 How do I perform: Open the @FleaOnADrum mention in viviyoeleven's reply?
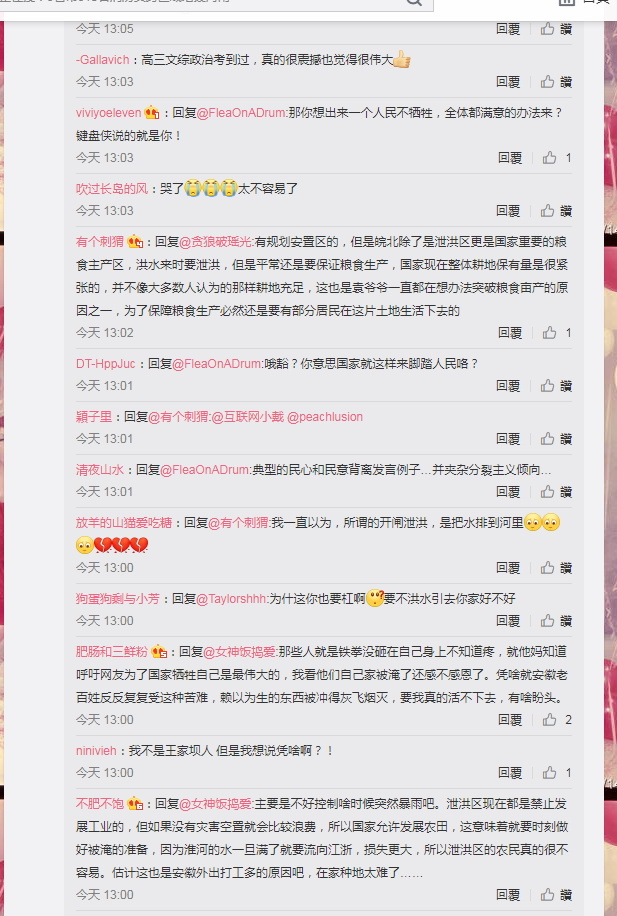pyautogui.click(x=242, y=113)
